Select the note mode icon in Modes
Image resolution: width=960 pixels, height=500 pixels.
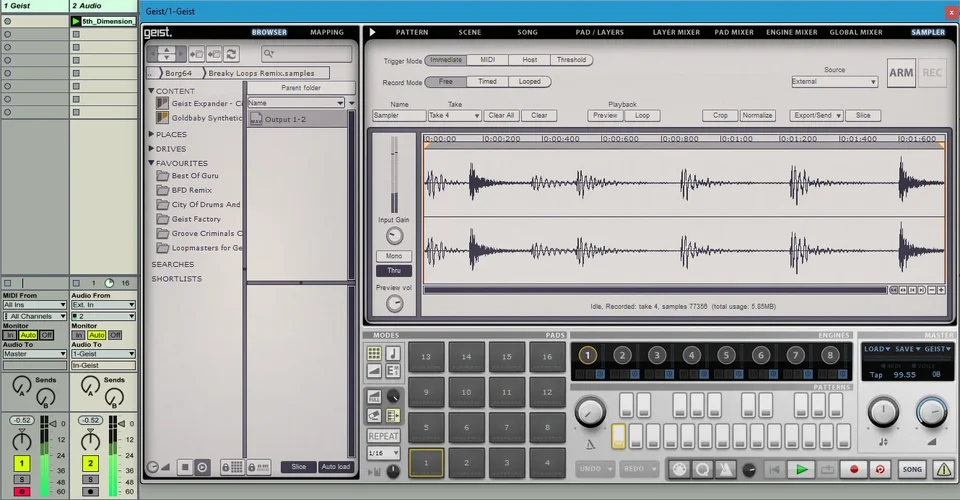tap(393, 353)
